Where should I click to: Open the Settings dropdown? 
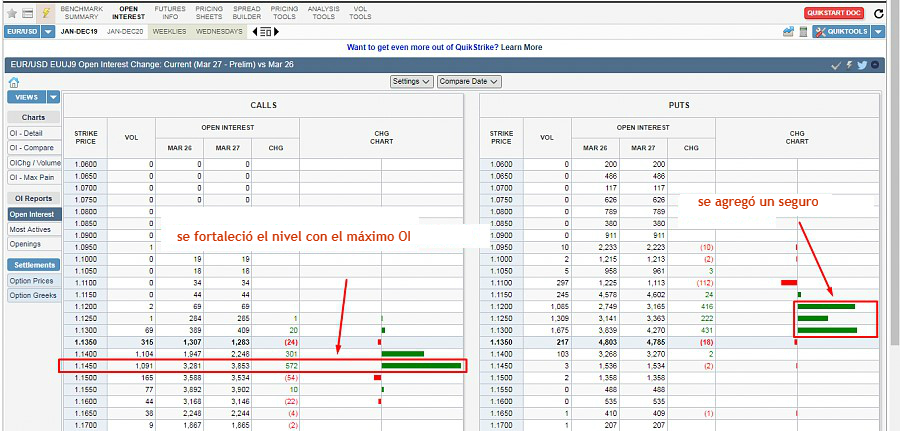pyautogui.click(x=411, y=81)
